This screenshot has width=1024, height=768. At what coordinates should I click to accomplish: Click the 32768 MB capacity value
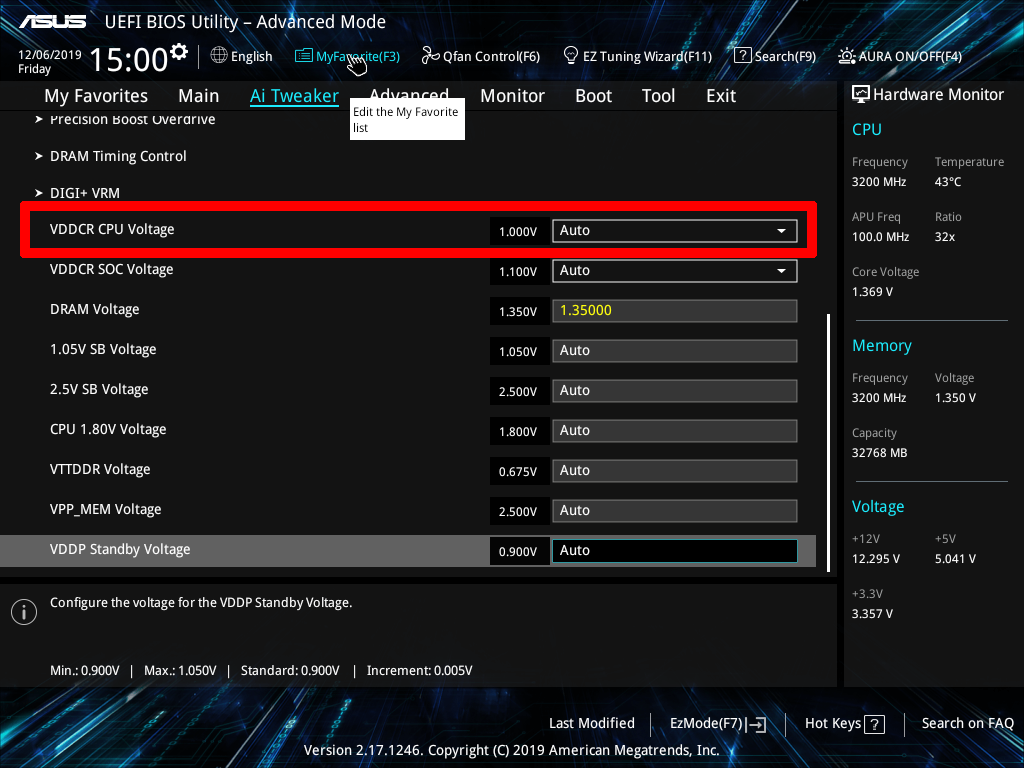tap(880, 453)
